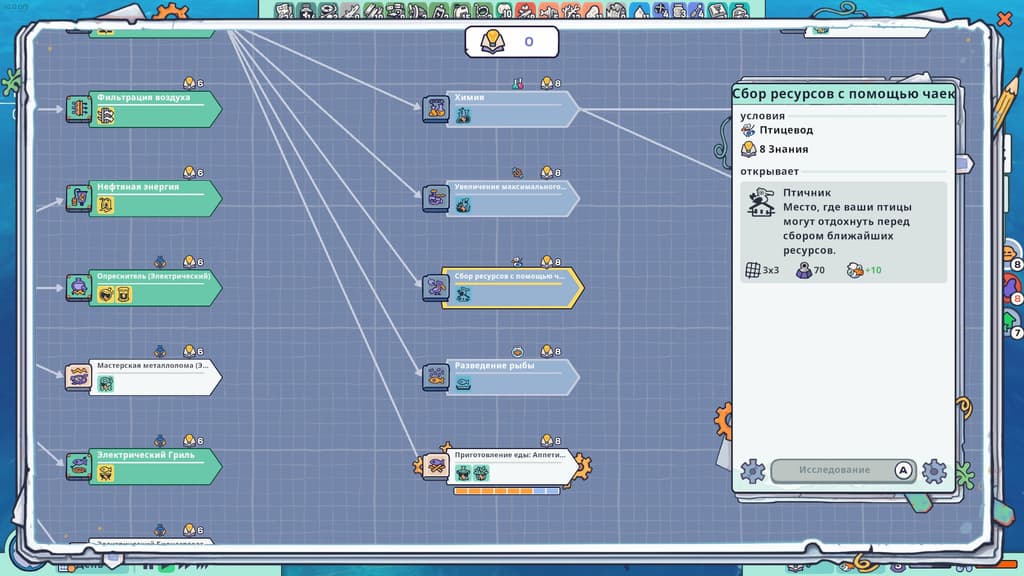Click the knowledge points counter at top
The width and height of the screenshot is (1024, 576).
(512, 42)
